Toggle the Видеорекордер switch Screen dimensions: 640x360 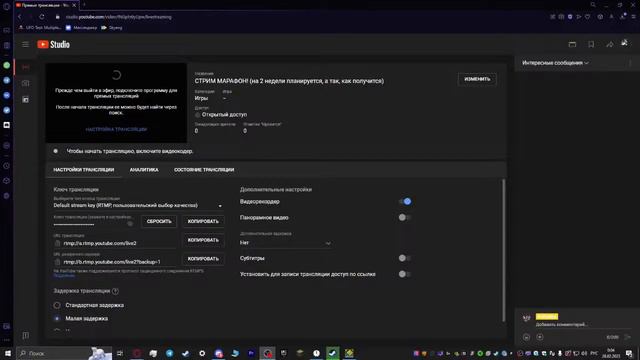(x=405, y=201)
